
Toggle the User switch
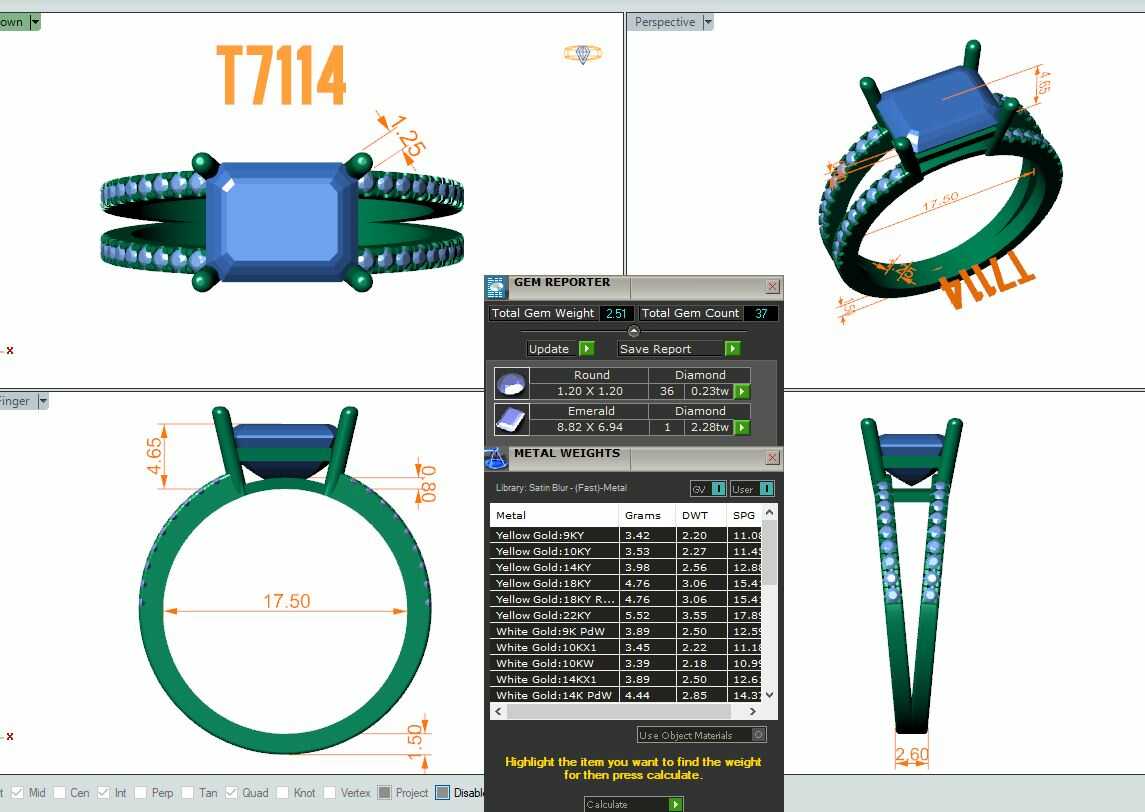pos(752,489)
